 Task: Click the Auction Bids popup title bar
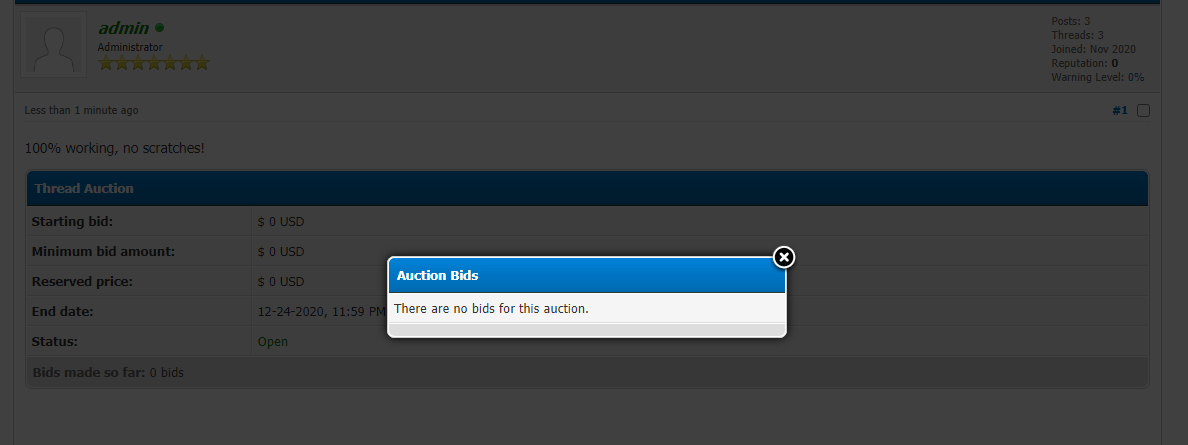pyautogui.click(x=586, y=275)
